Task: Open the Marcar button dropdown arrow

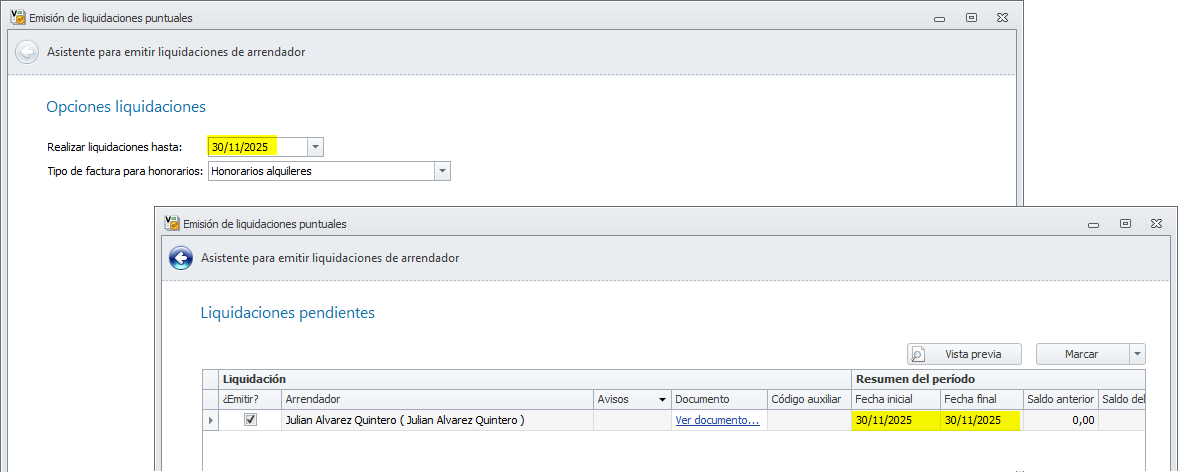Action: (1136, 354)
